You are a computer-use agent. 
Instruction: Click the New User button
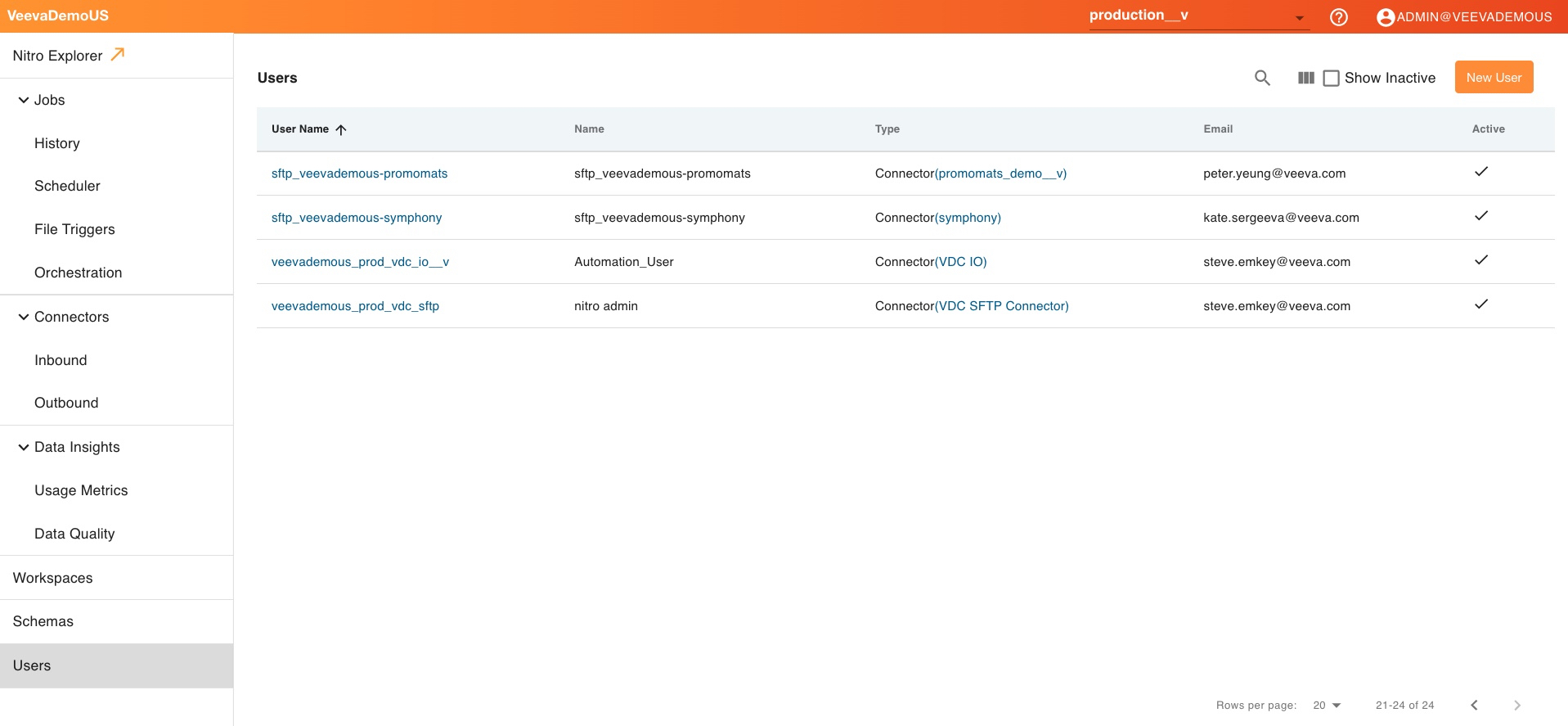click(x=1493, y=78)
